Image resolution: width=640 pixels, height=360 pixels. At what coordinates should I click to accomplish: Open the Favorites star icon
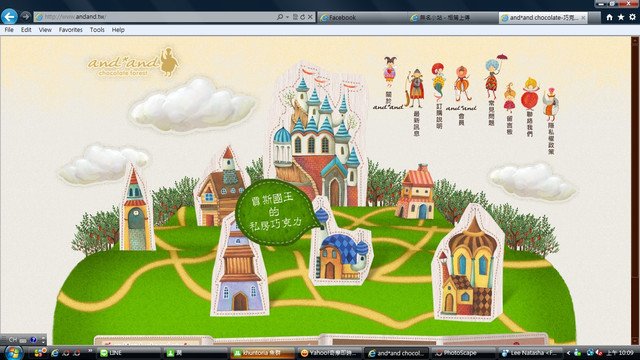click(x=621, y=17)
